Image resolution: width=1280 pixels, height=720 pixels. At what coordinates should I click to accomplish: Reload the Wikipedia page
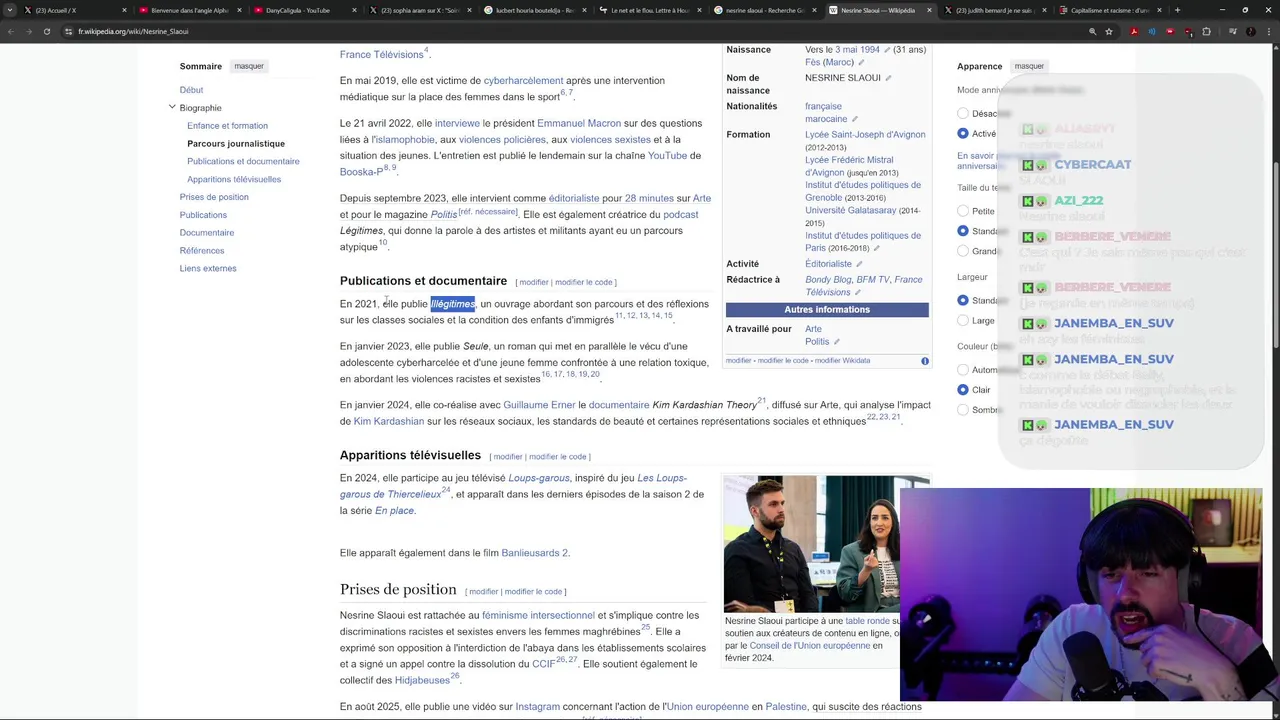[x=46, y=31]
